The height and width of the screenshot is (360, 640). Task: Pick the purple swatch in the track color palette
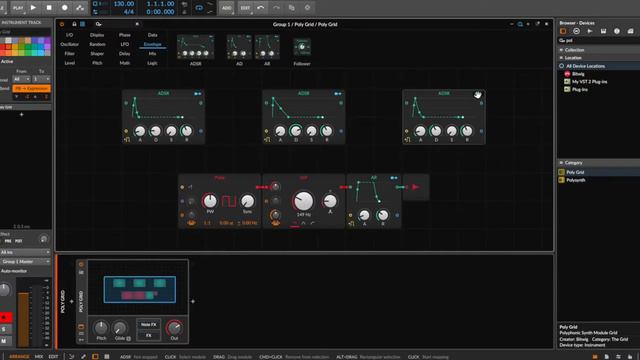(x=47, y=41)
